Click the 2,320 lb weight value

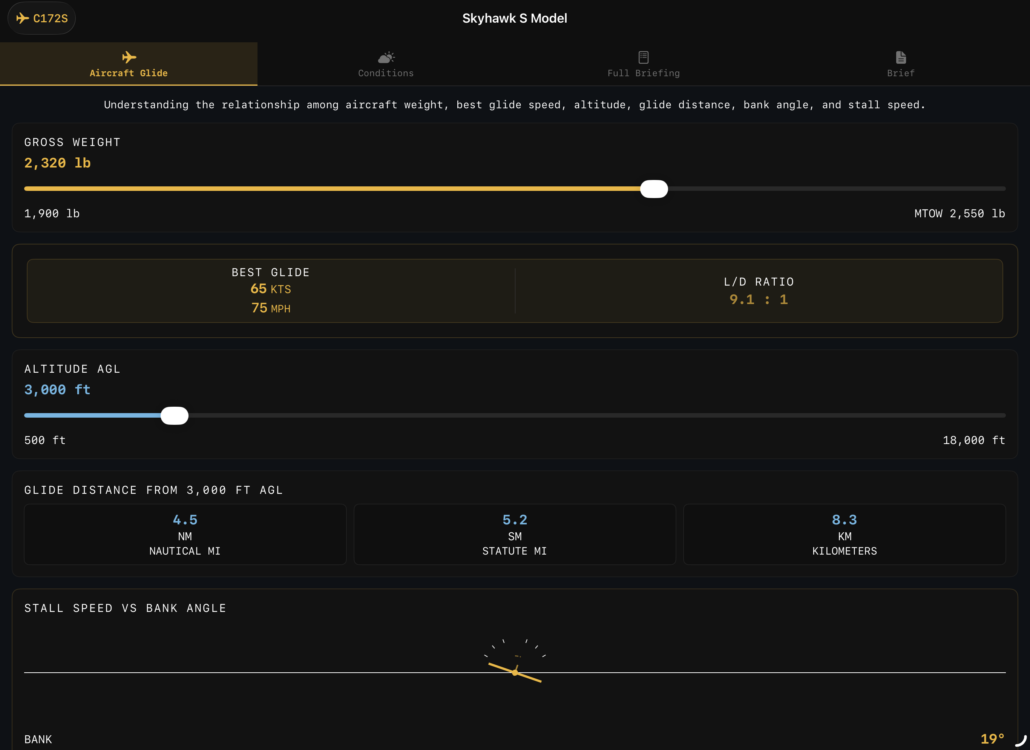(x=57, y=163)
